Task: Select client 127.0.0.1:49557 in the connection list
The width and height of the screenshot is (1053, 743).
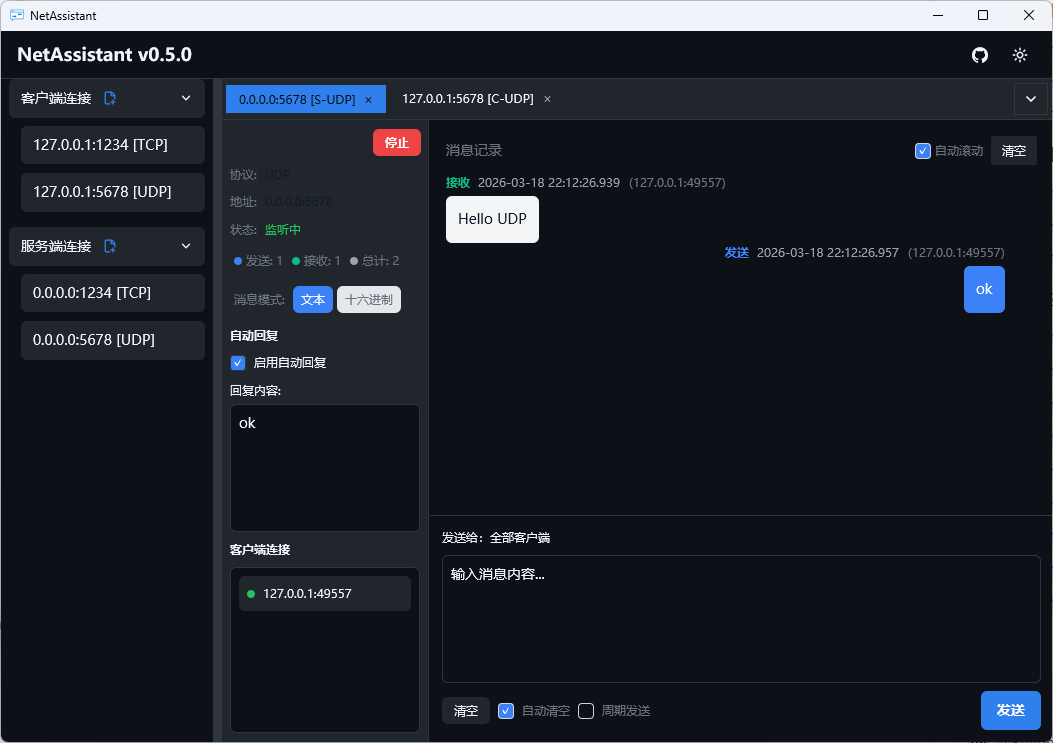Action: click(x=324, y=592)
